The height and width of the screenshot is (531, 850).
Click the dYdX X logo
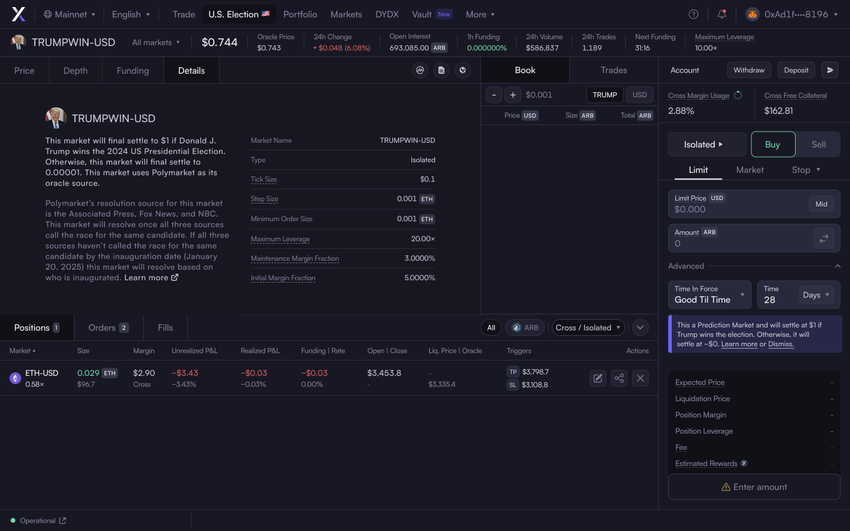18,14
